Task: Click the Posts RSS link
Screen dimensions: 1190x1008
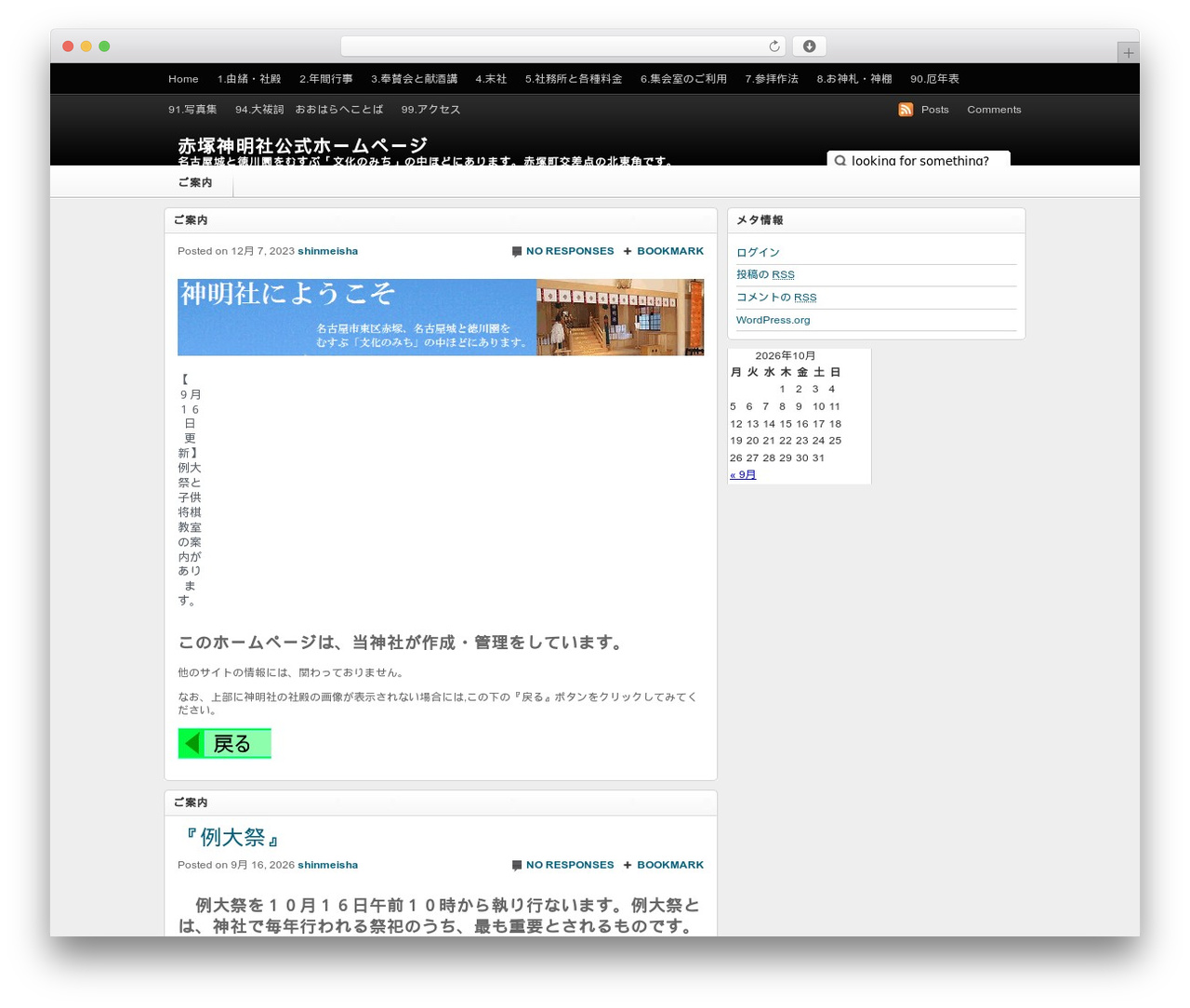Action: click(x=935, y=110)
